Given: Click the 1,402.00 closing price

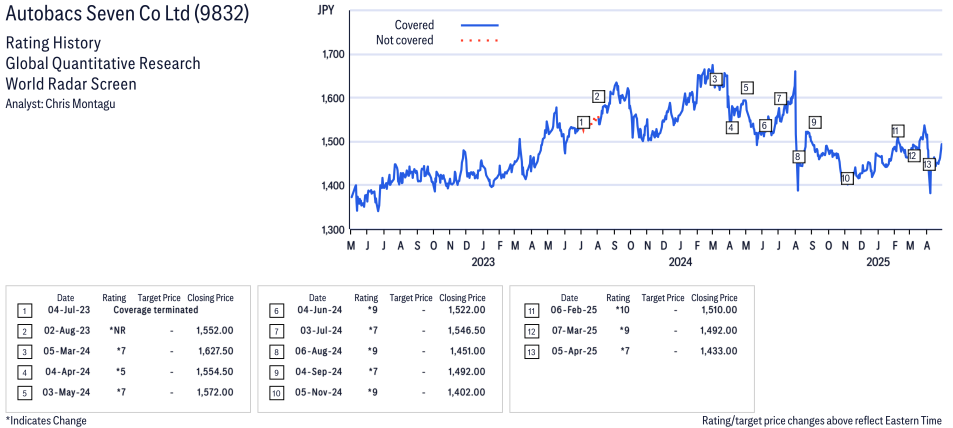Looking at the screenshot, I should pyautogui.click(x=467, y=392).
